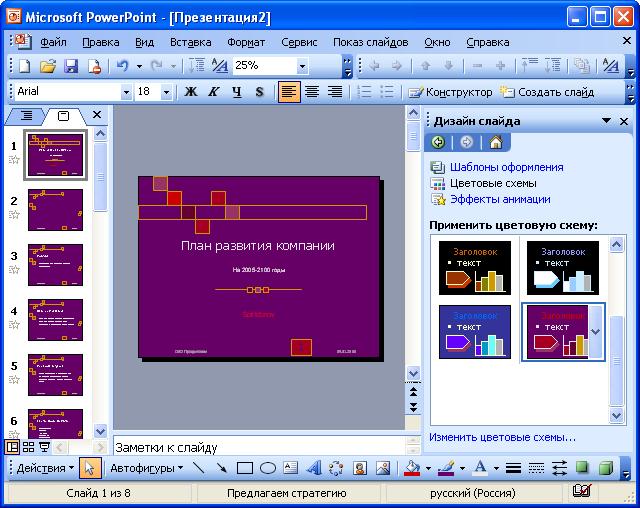This screenshot has width=640, height=508.
Task: Open the font size 18 dropdown
Action: 166,92
